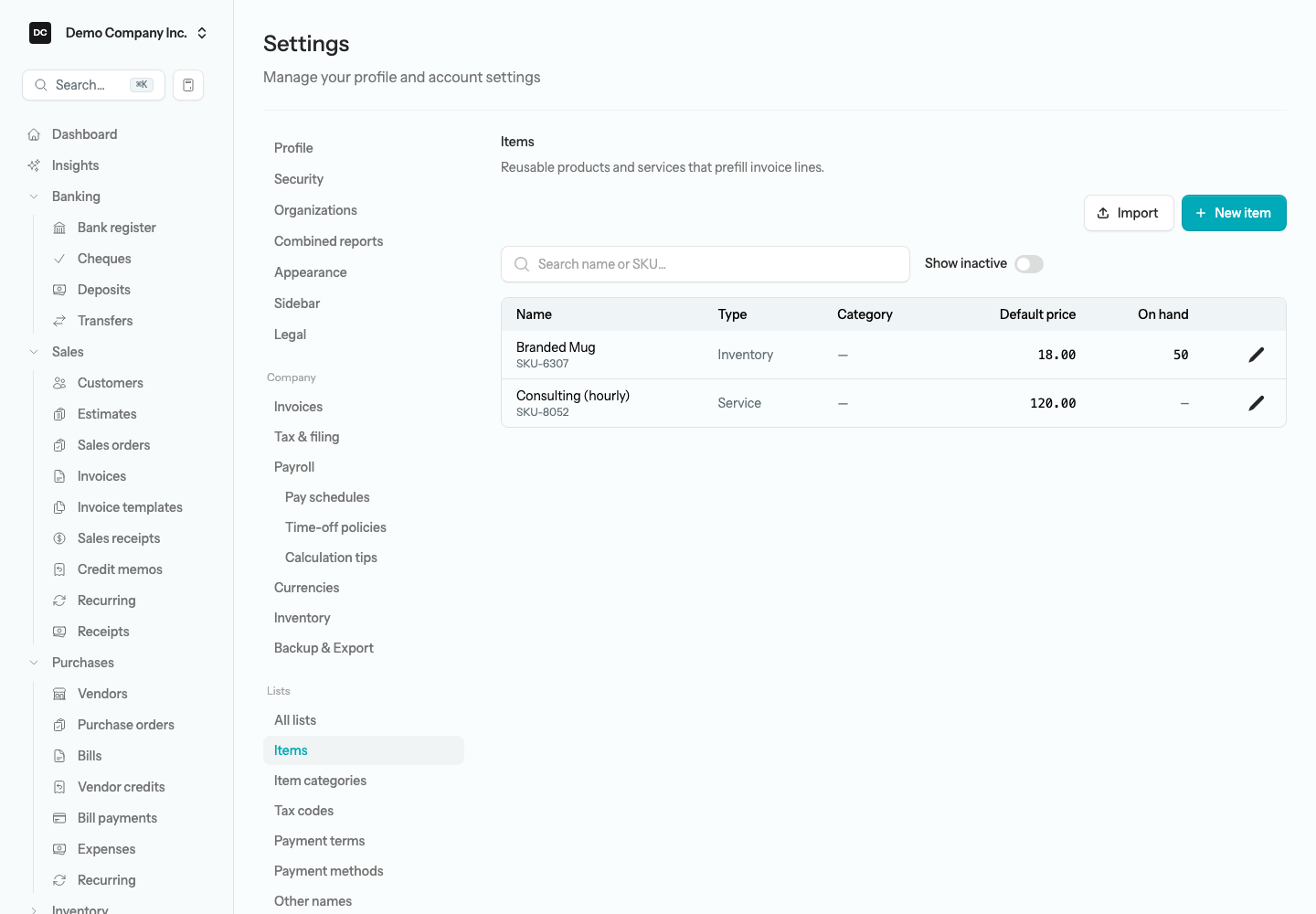Click the Cheques checkmark icon
This screenshot has height=914, width=1316.
pos(59,259)
